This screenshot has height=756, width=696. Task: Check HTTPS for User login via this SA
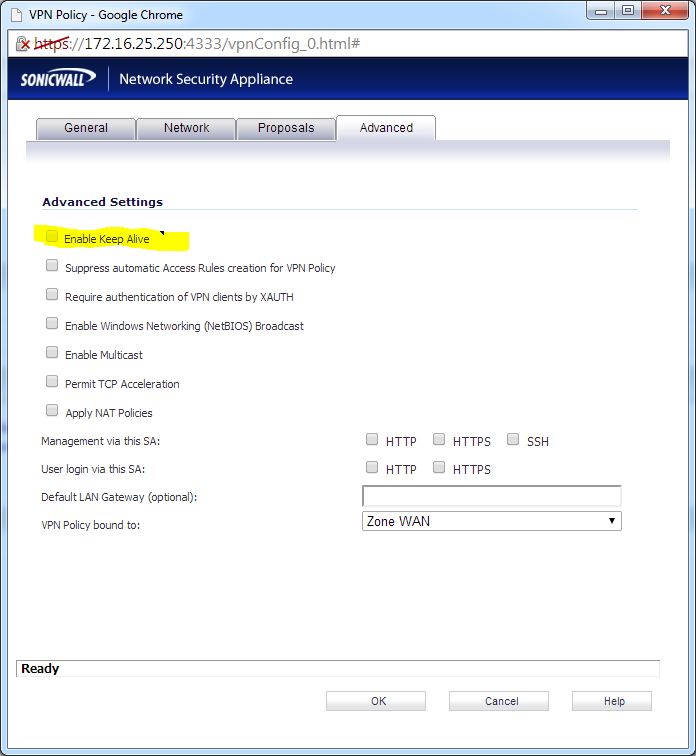click(x=439, y=467)
